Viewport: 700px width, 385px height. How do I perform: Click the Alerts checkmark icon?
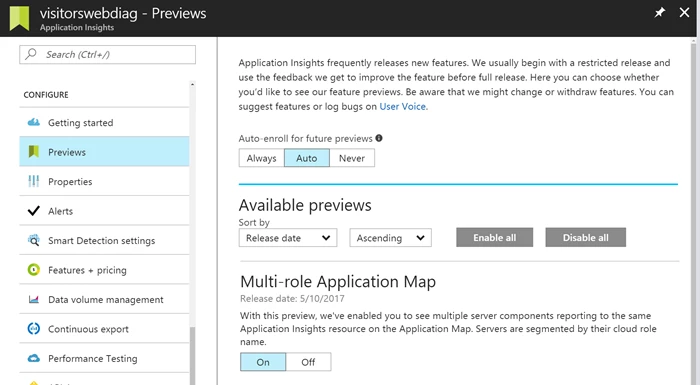pos(33,211)
